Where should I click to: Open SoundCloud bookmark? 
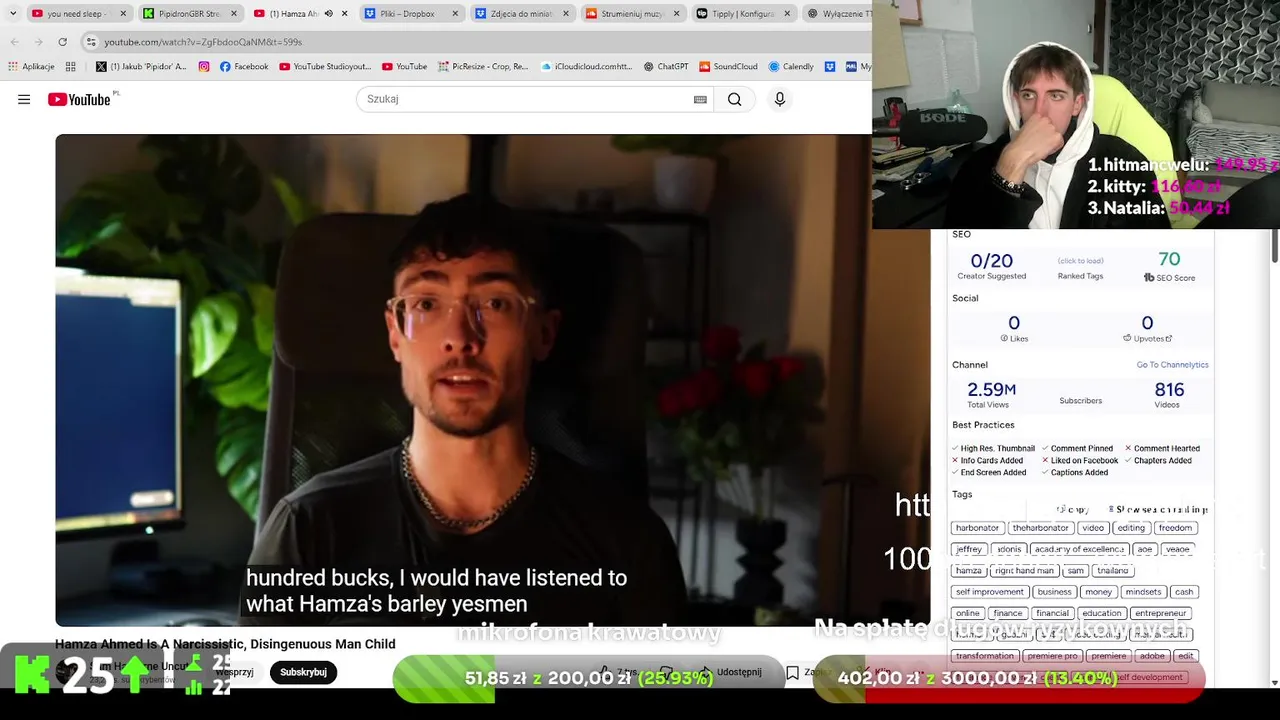pyautogui.click(x=728, y=67)
